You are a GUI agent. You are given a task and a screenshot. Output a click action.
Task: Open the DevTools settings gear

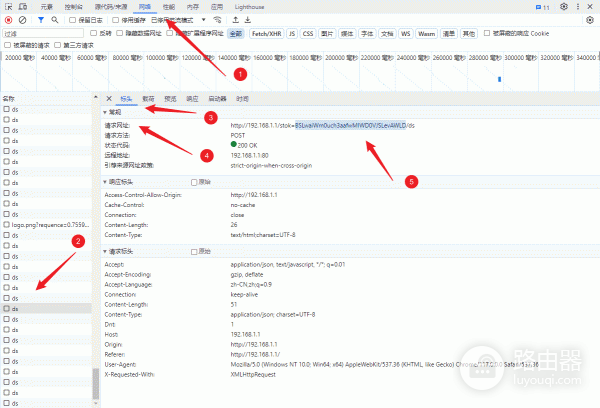pyautogui.click(x=564, y=7)
